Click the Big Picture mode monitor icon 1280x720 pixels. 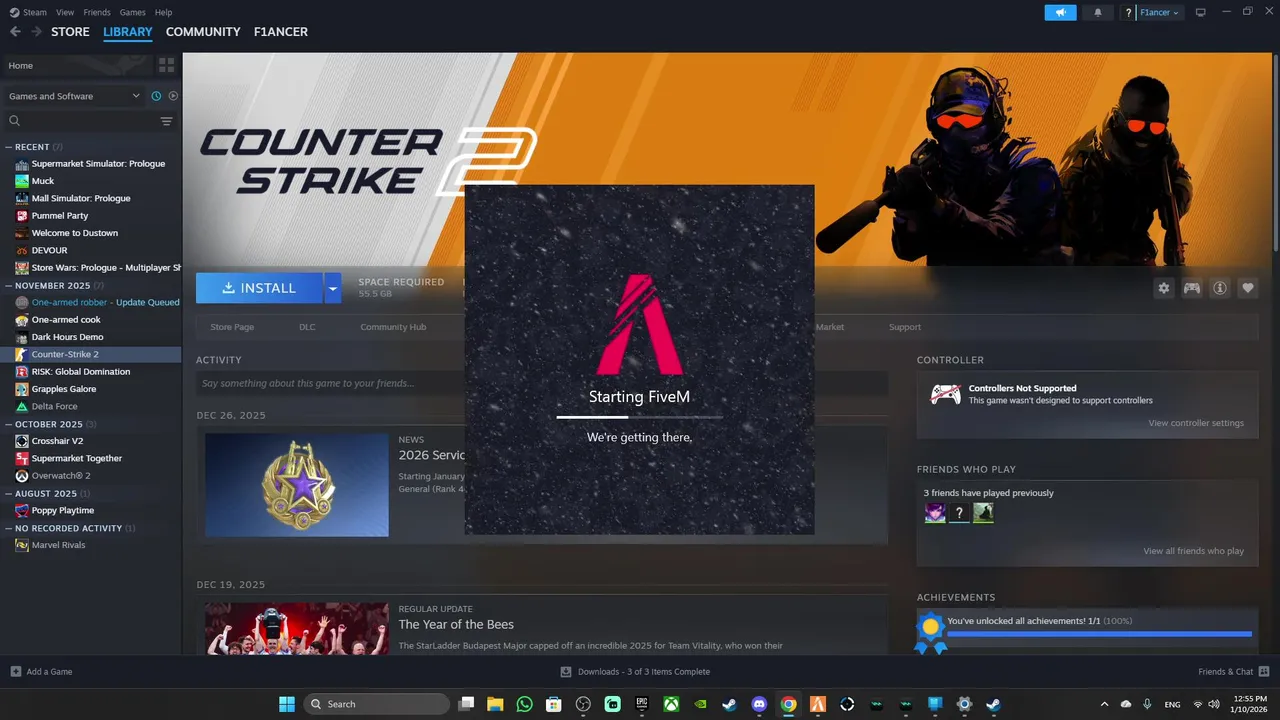[x=1201, y=12]
